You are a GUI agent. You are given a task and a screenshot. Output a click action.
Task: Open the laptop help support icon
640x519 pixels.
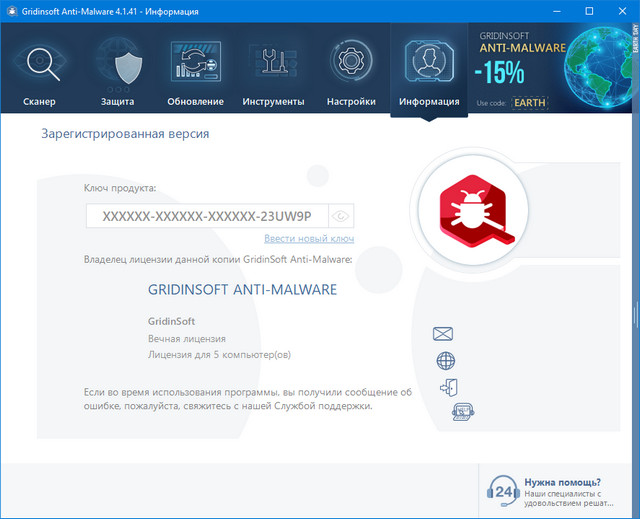(462, 411)
